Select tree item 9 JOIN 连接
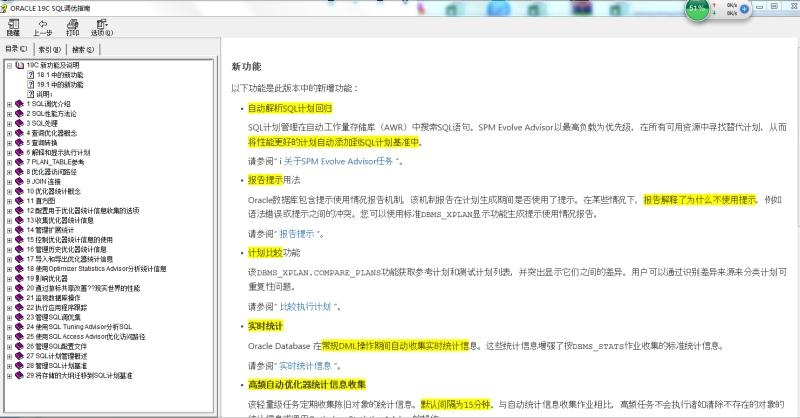Screen dimensions: 800x418 pos(43,182)
